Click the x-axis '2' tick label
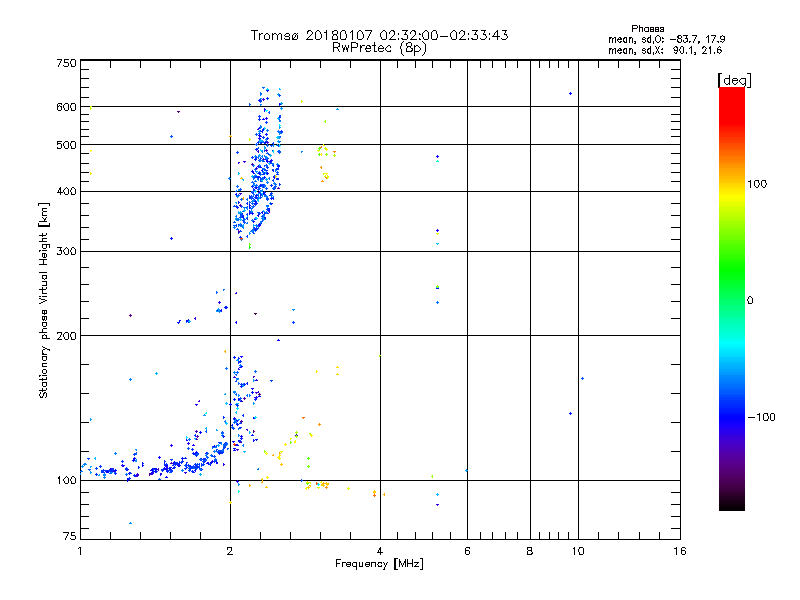Screen dimensions: 800x600 (230, 551)
